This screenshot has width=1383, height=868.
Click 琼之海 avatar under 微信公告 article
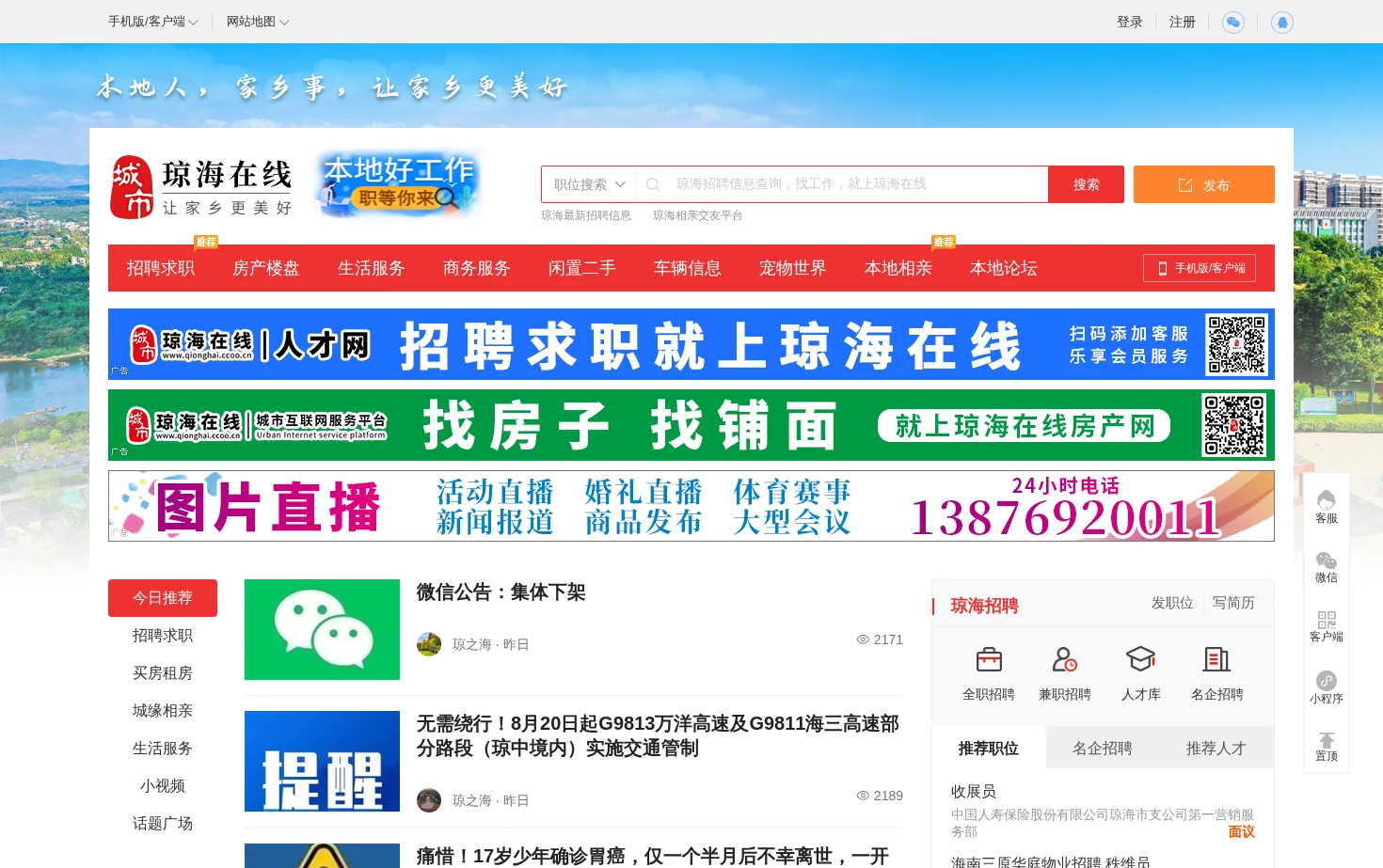(x=429, y=644)
